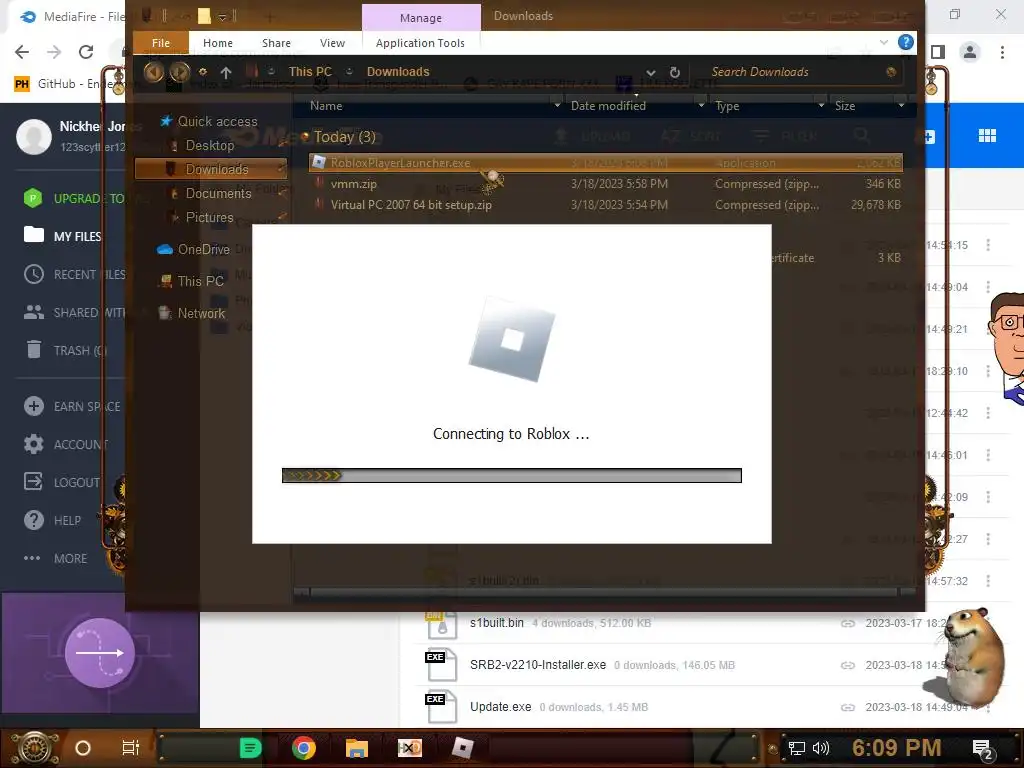The height and width of the screenshot is (768, 1024).
Task: Toggle Chrome's side panel icon
Action: [x=938, y=52]
